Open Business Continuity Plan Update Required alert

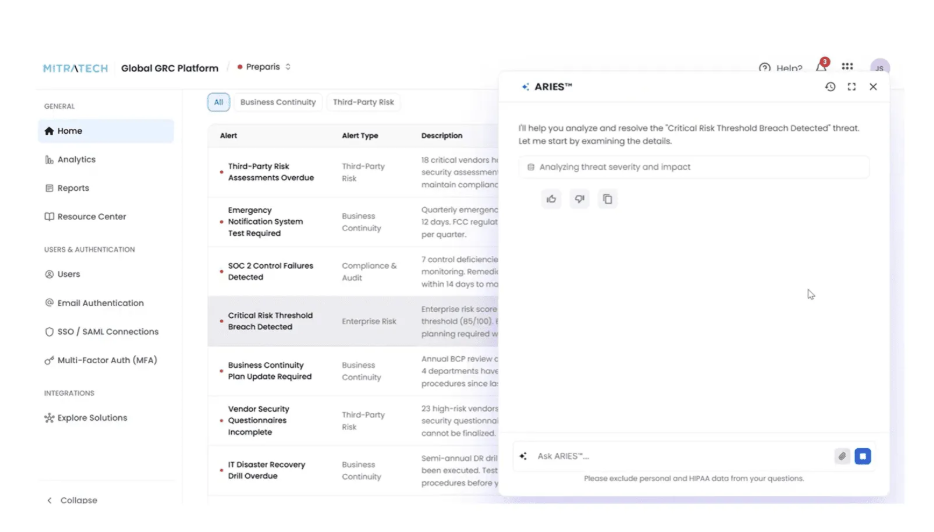coord(269,371)
